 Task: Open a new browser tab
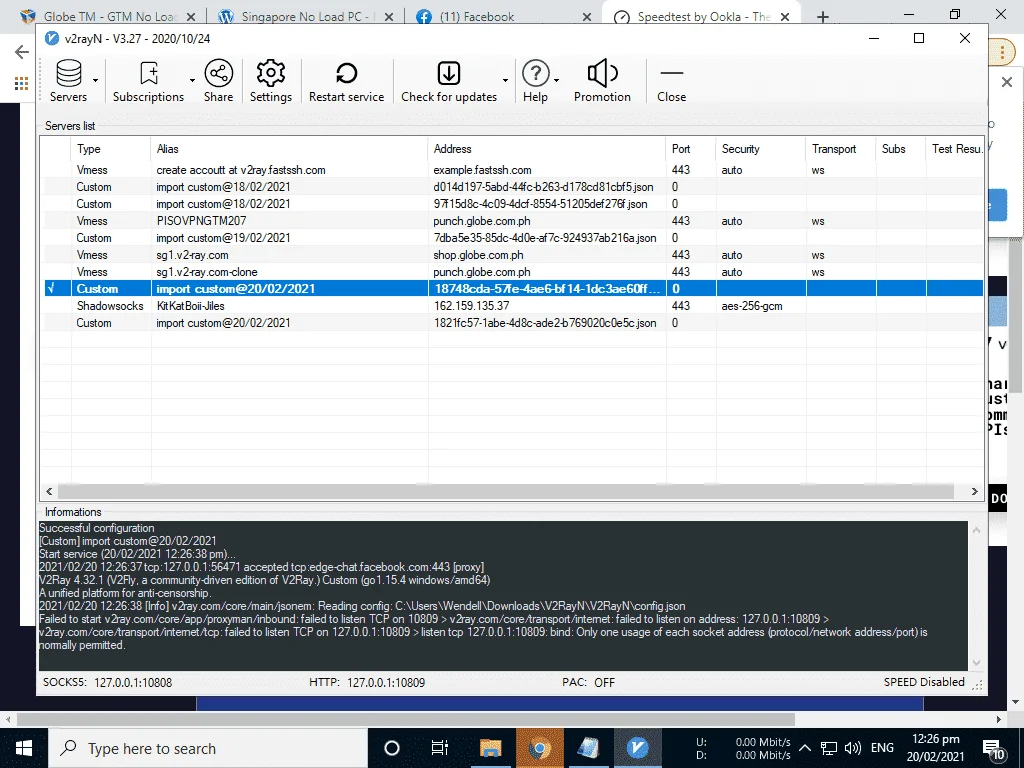[823, 17]
